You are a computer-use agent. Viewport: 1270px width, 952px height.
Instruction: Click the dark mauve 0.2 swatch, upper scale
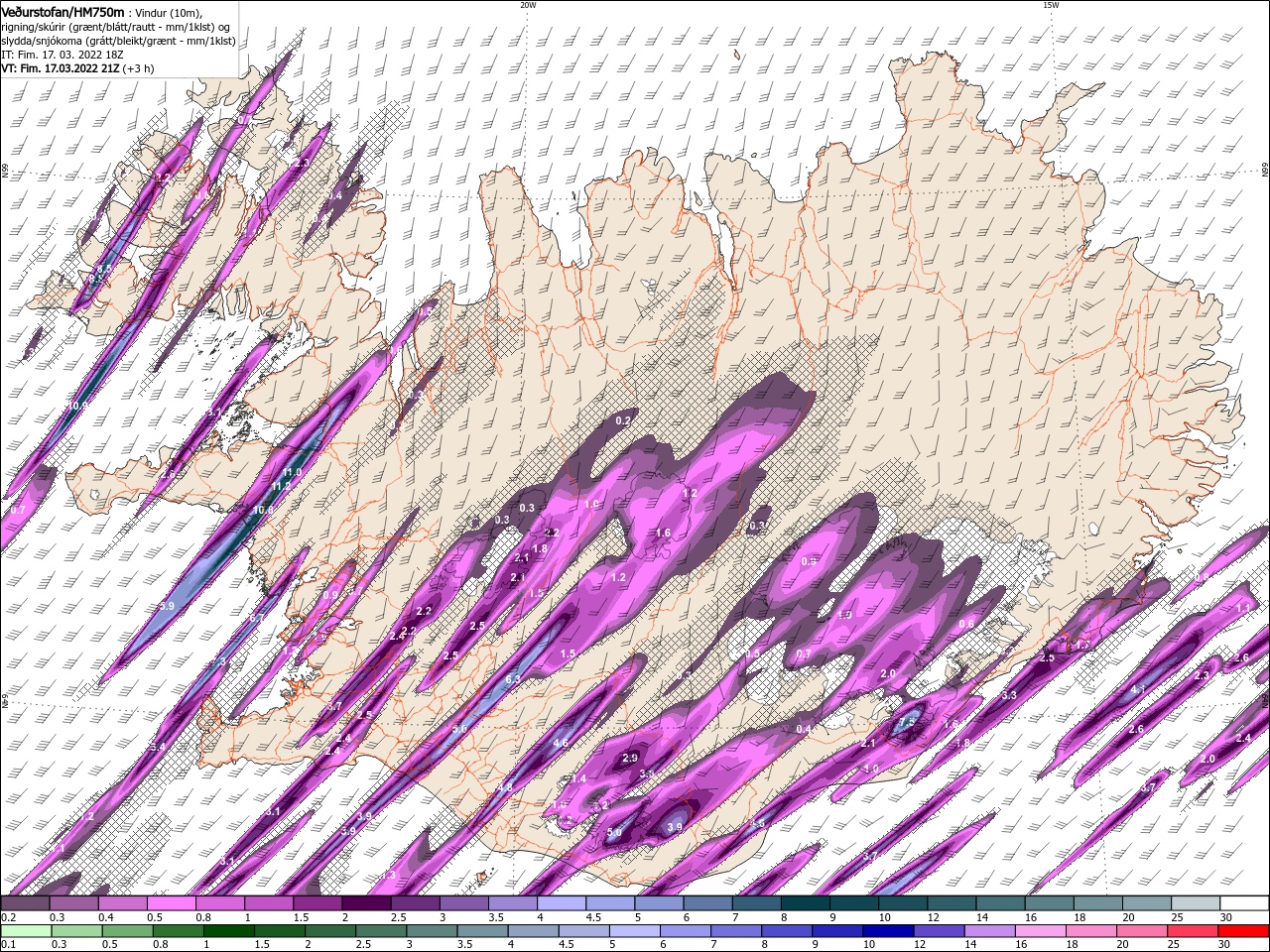(x=26, y=903)
